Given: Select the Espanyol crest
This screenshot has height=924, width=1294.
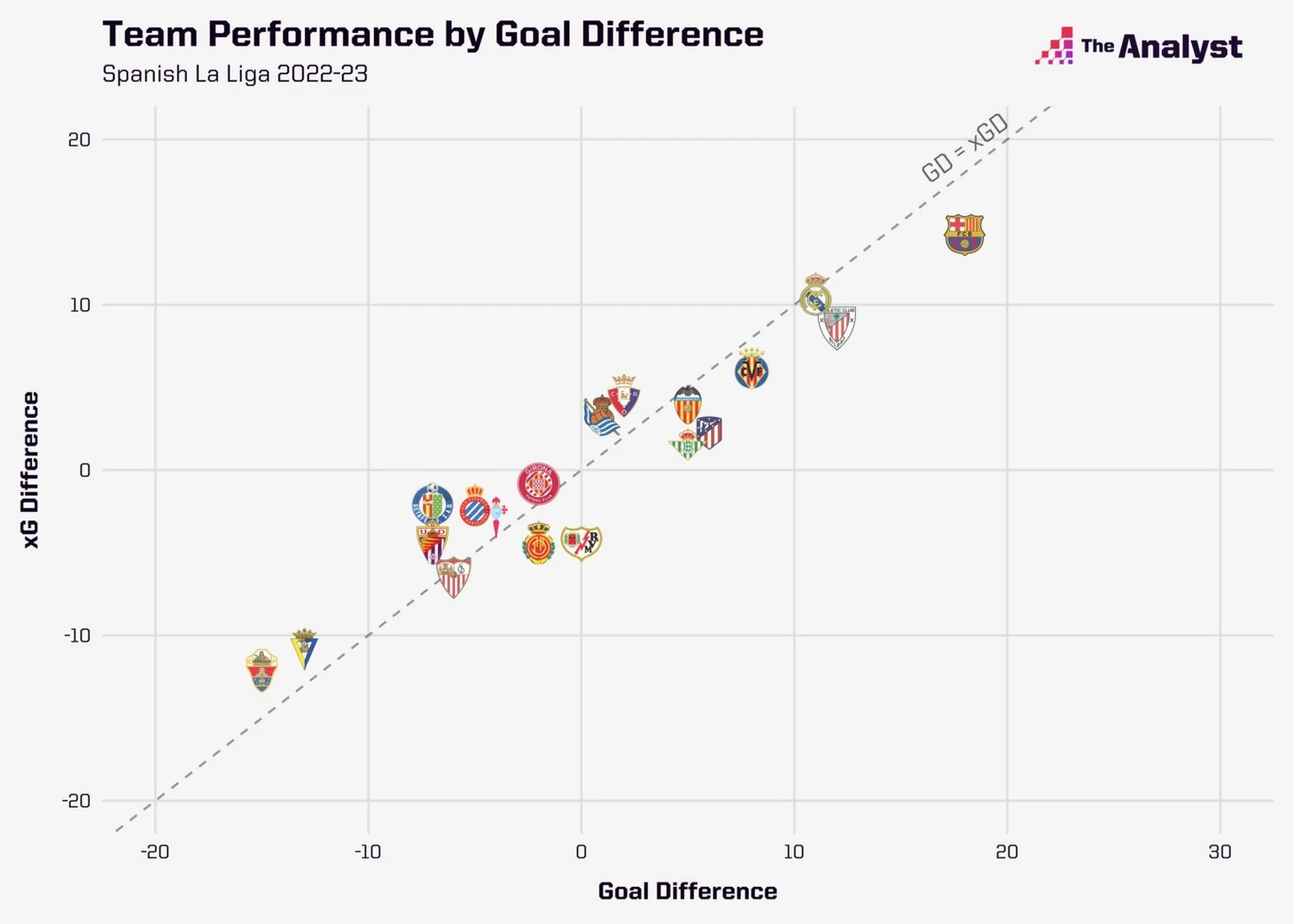Looking at the screenshot, I should pyautogui.click(x=475, y=506).
